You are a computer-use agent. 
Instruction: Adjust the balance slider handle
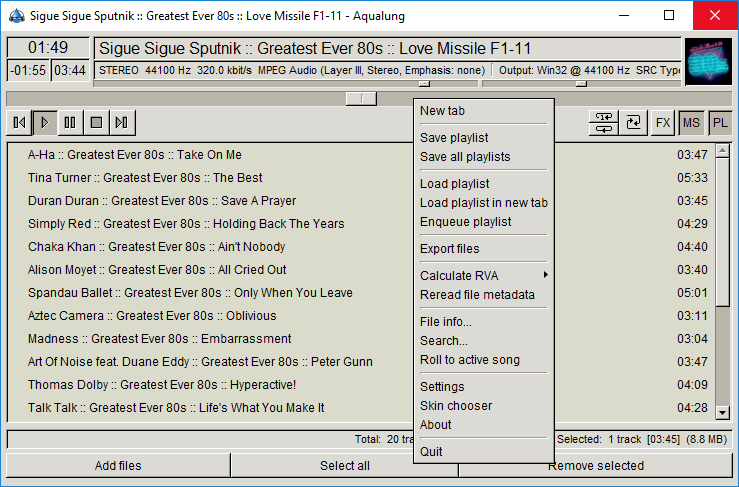coord(582,83)
